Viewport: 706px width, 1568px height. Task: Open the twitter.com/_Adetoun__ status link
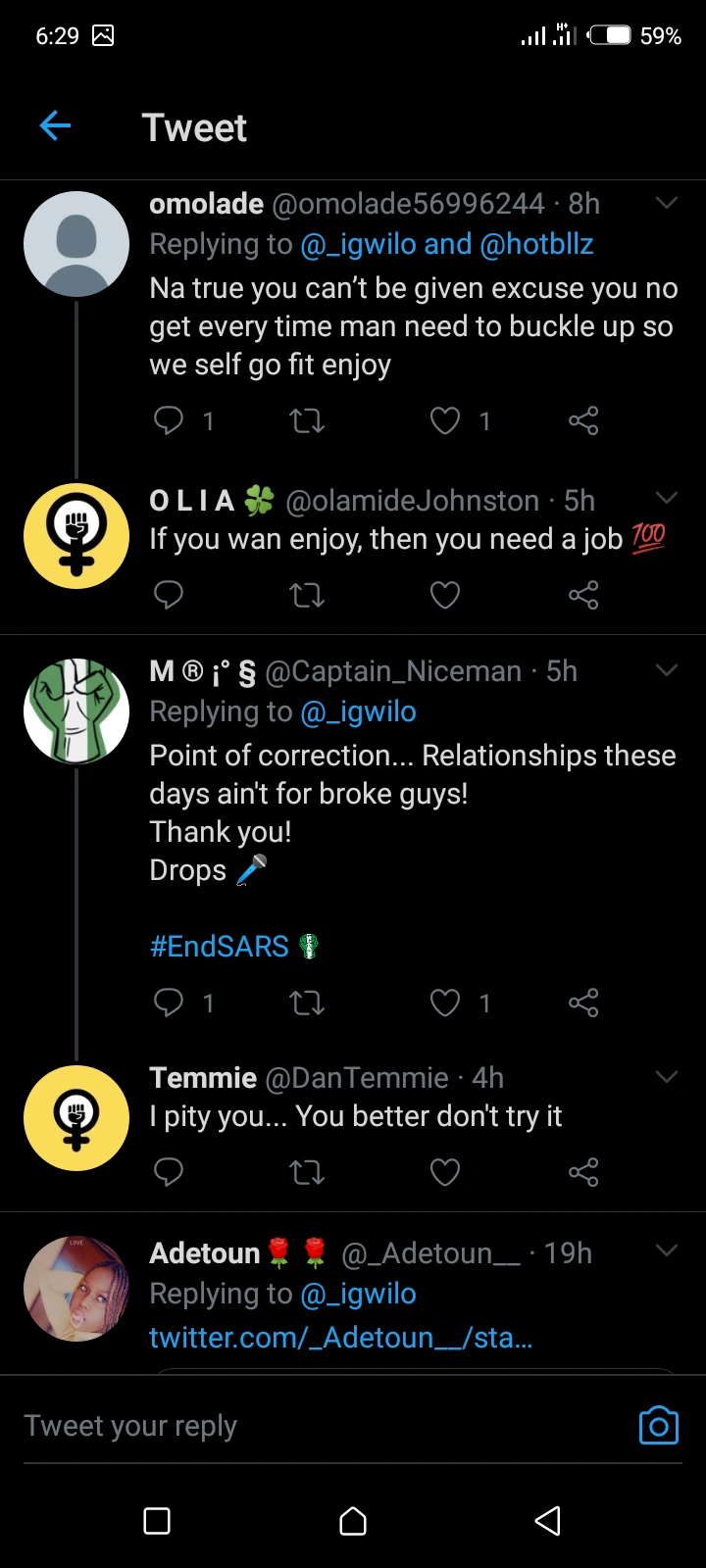tap(340, 1338)
